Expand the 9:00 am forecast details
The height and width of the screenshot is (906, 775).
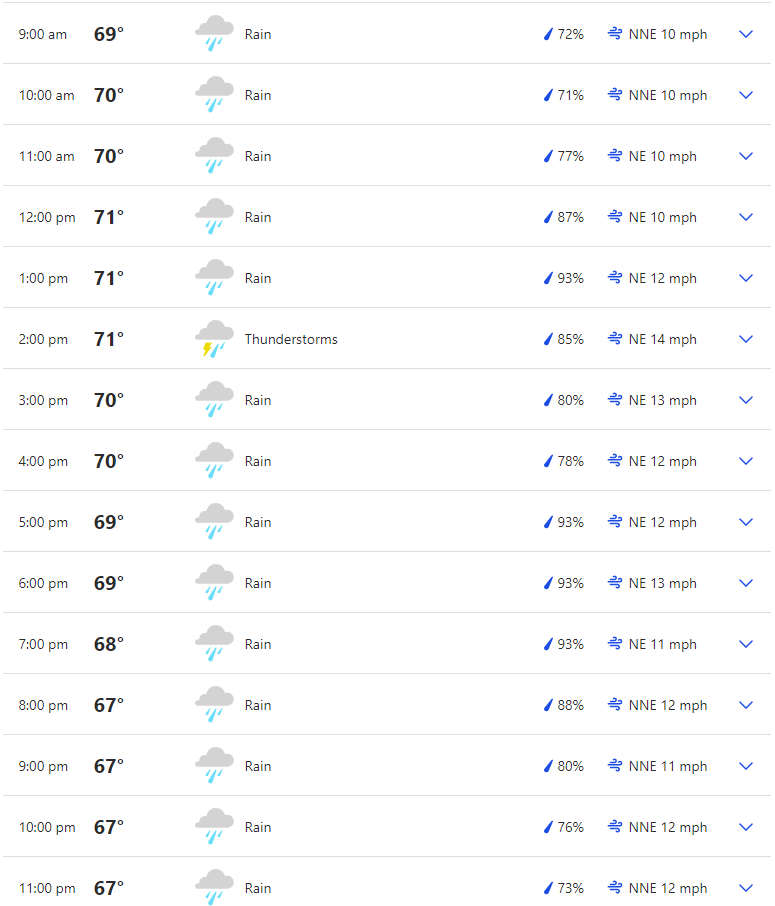coord(746,34)
